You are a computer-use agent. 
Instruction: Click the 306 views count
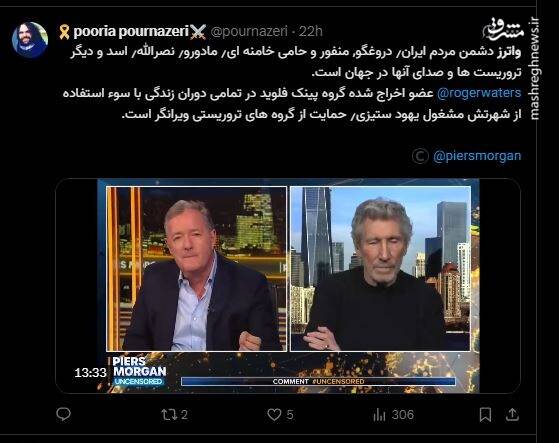coord(403,414)
